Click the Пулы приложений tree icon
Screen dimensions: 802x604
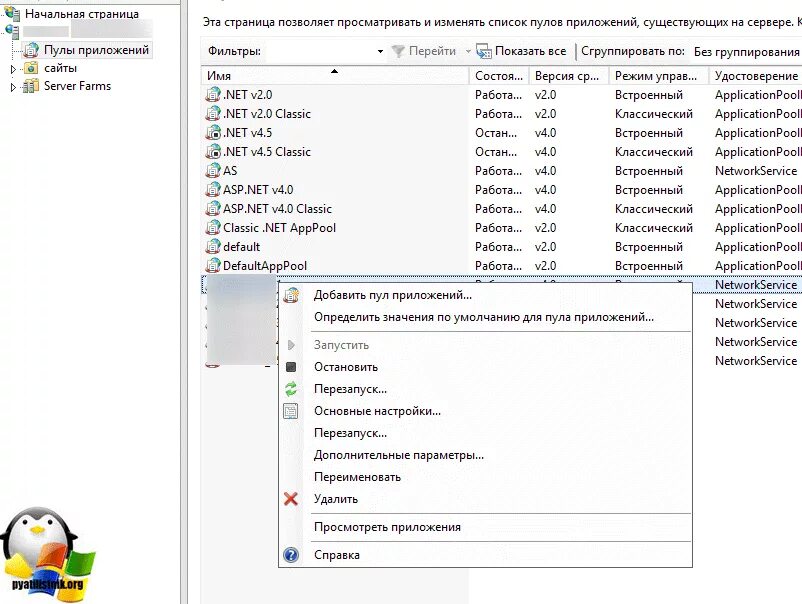(x=31, y=50)
